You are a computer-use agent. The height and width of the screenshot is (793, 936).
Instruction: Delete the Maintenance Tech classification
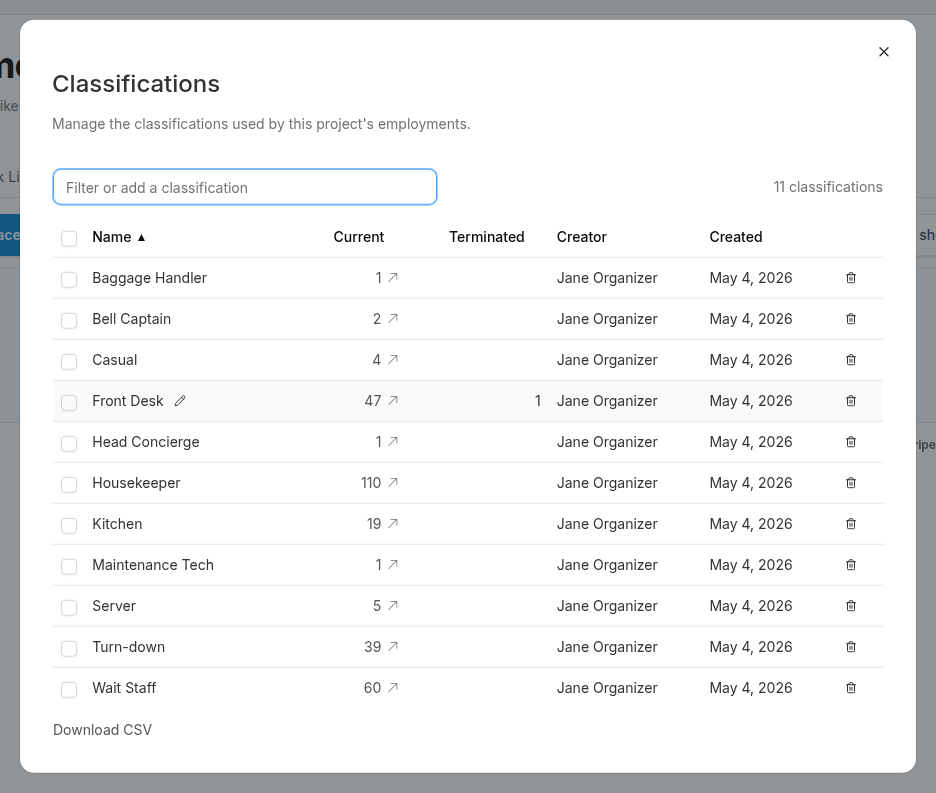click(x=851, y=565)
